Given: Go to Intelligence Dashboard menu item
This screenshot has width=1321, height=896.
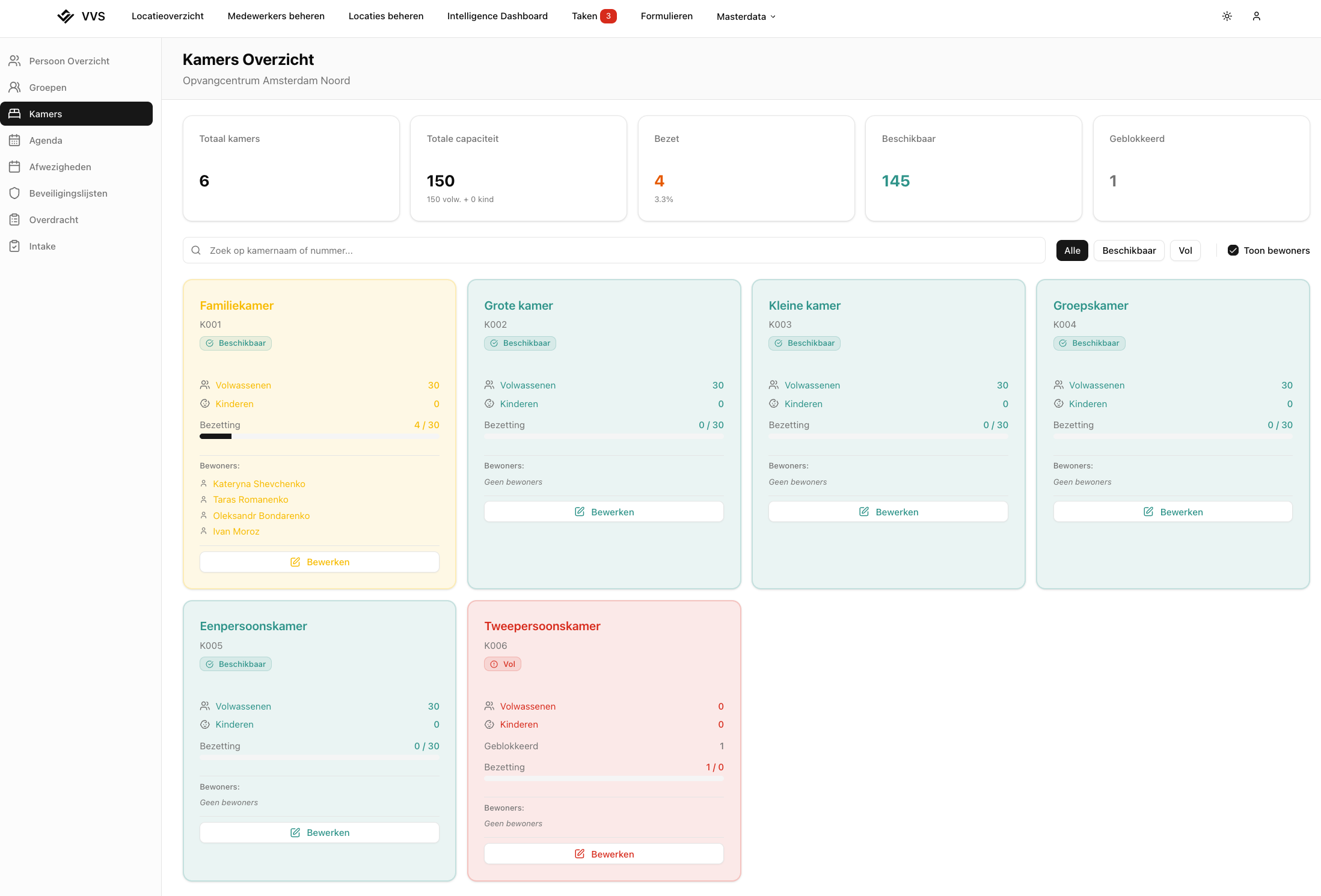Looking at the screenshot, I should 497,16.
